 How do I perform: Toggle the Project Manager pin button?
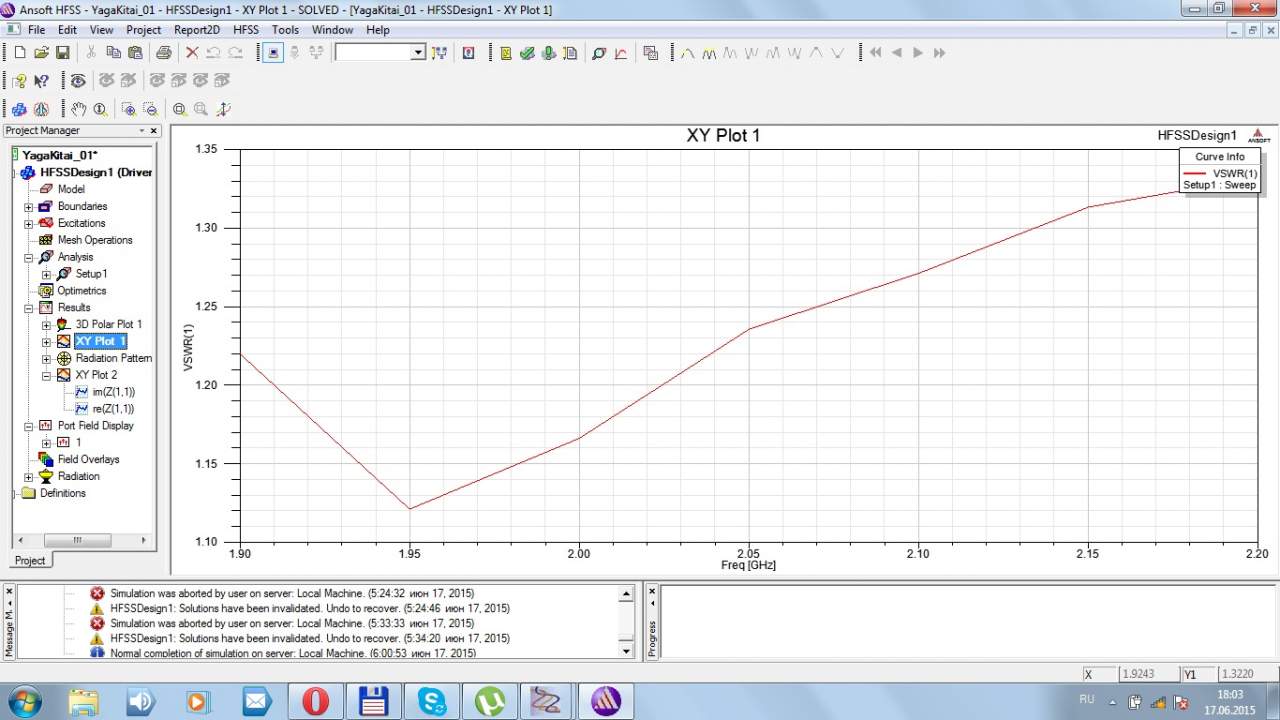click(142, 131)
